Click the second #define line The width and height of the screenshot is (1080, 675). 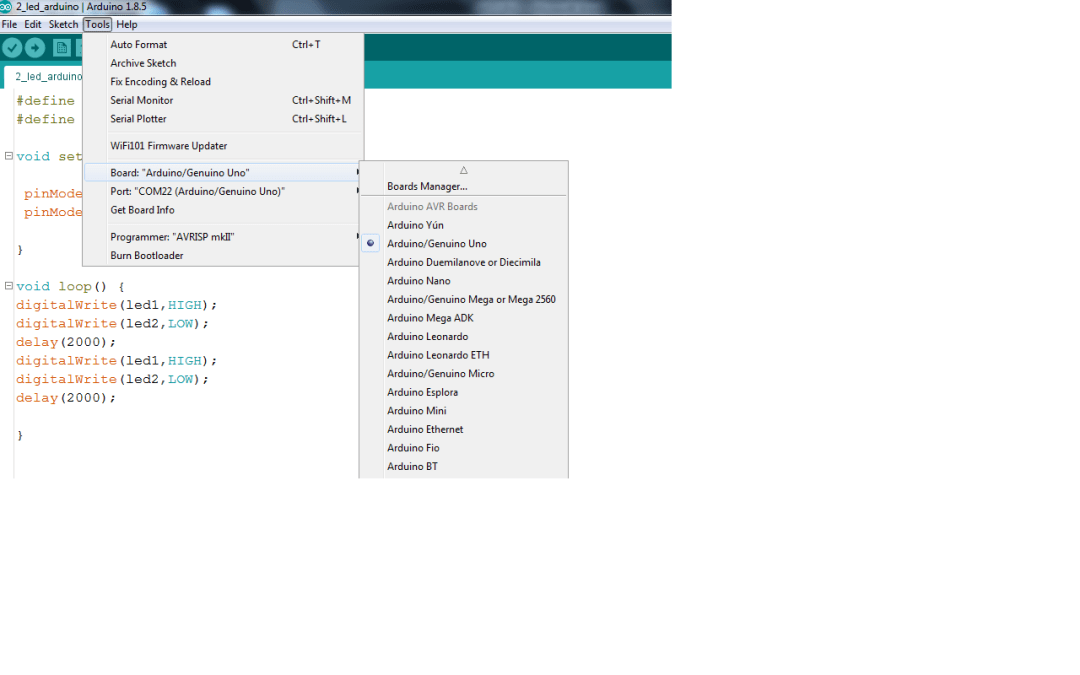(45, 119)
